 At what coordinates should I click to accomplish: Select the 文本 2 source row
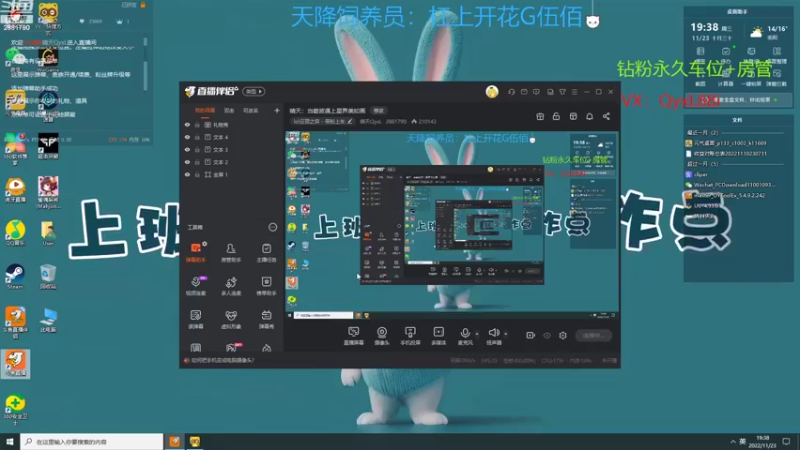(x=232, y=162)
